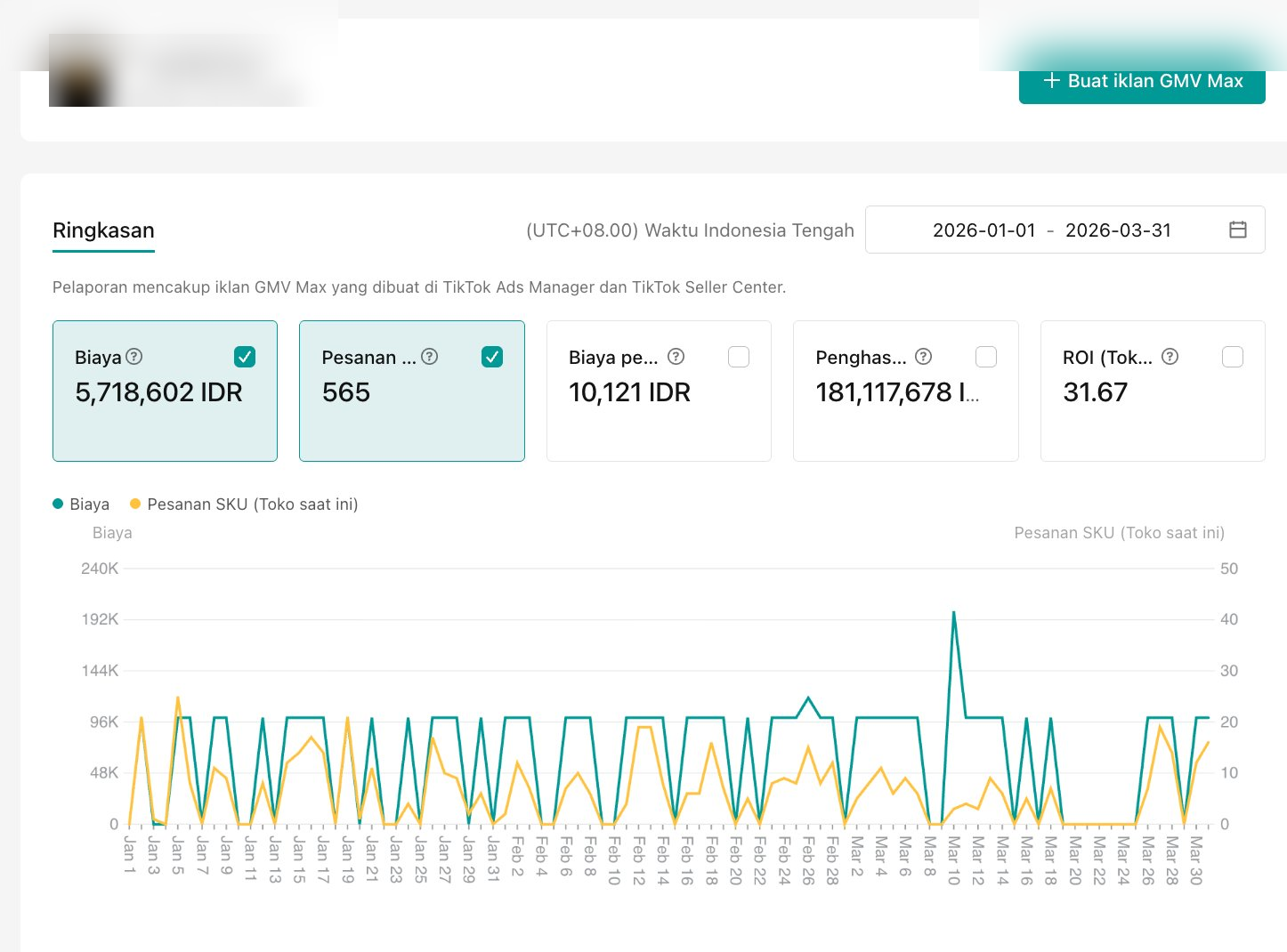Click the 5,718,602 IDR value
1287x952 pixels.
[158, 392]
